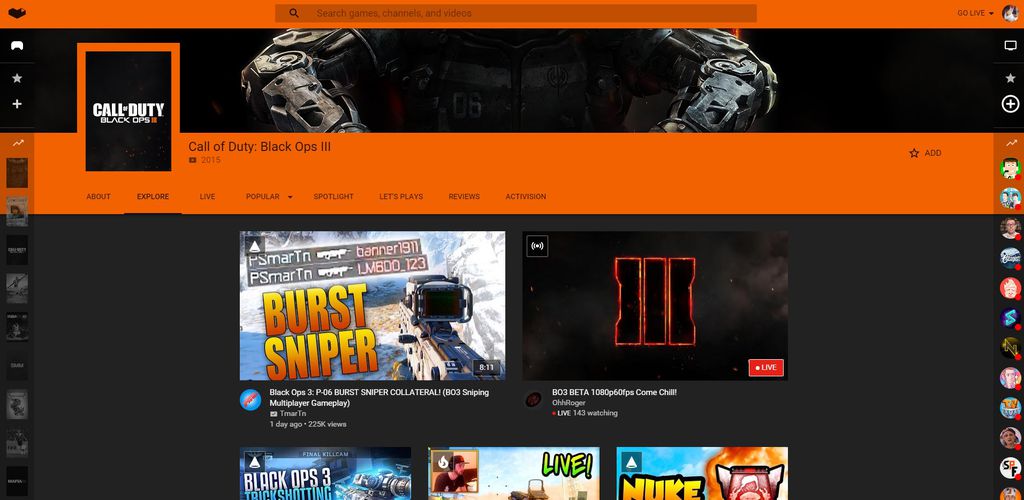Select the blue 'S' logo channel avatar
1024x500 pixels.
pos(1010,318)
